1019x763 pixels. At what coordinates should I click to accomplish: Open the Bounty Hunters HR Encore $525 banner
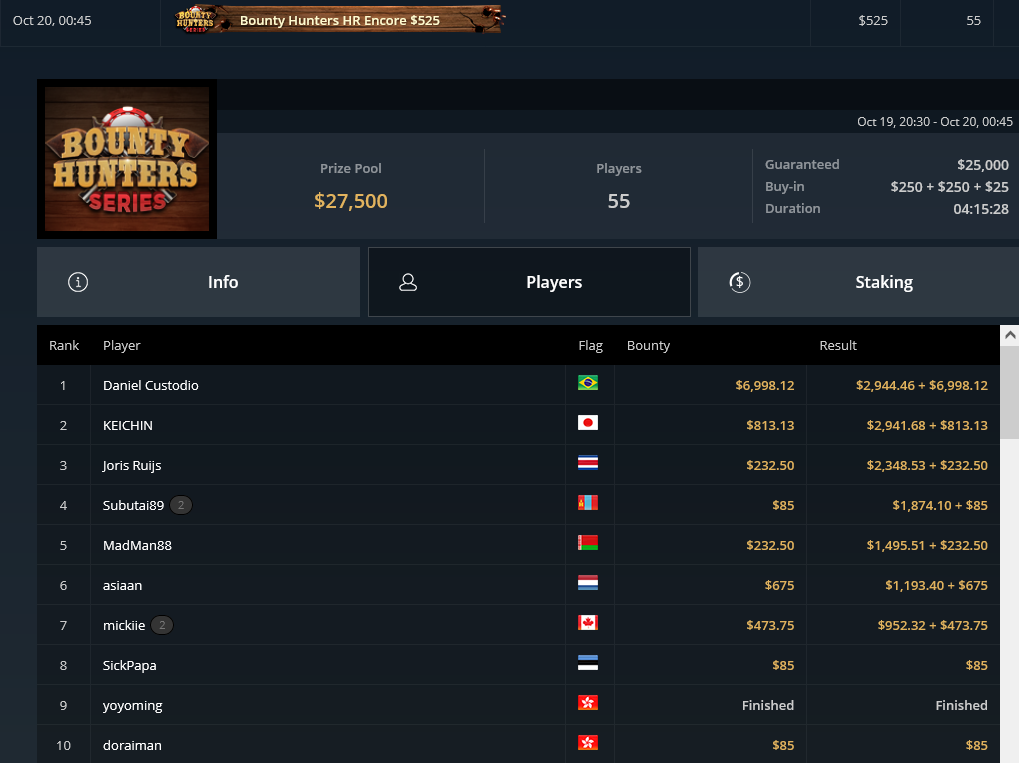point(338,19)
